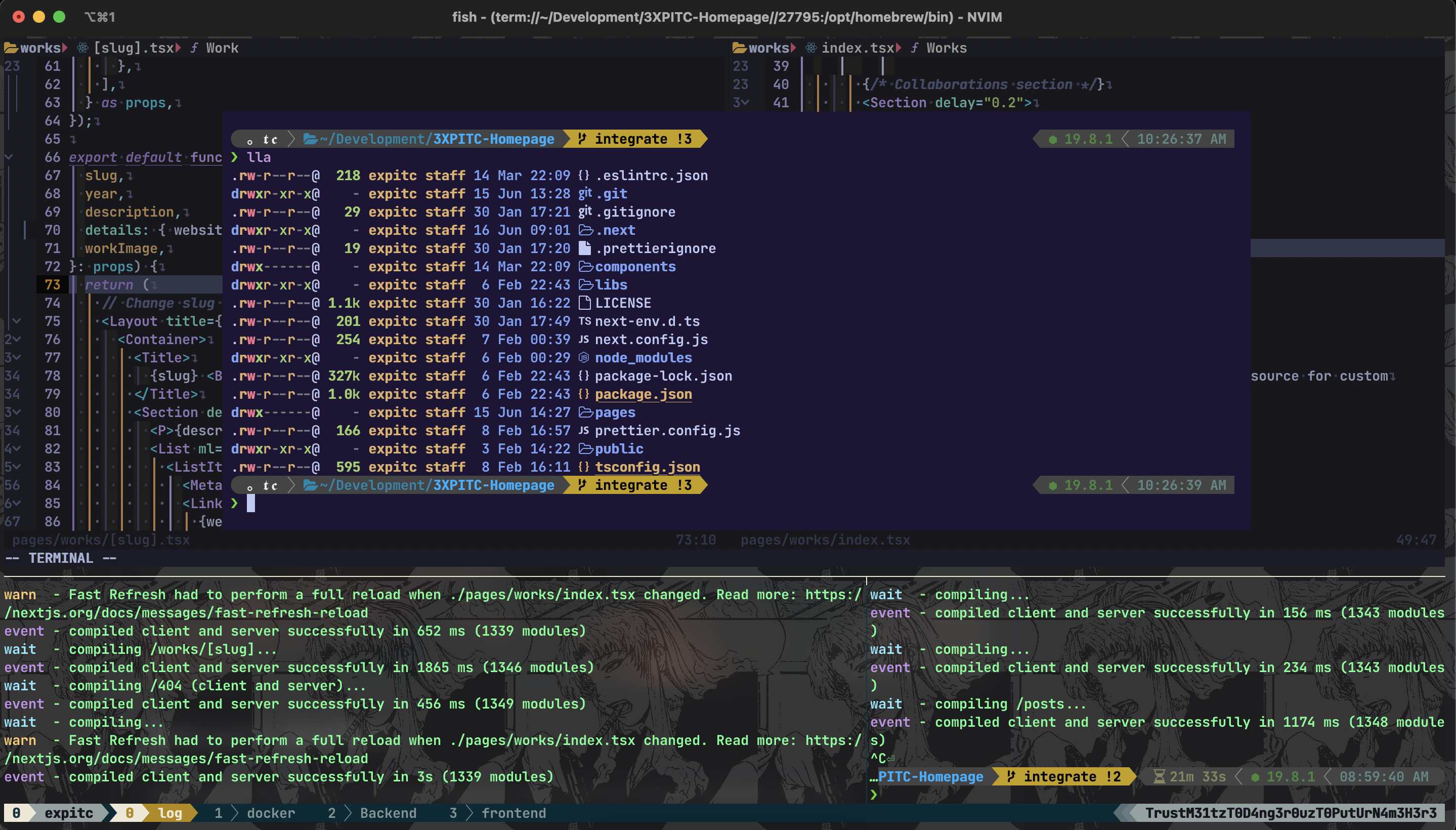
Task: Click the JSON icon beside package.json
Action: (x=584, y=394)
